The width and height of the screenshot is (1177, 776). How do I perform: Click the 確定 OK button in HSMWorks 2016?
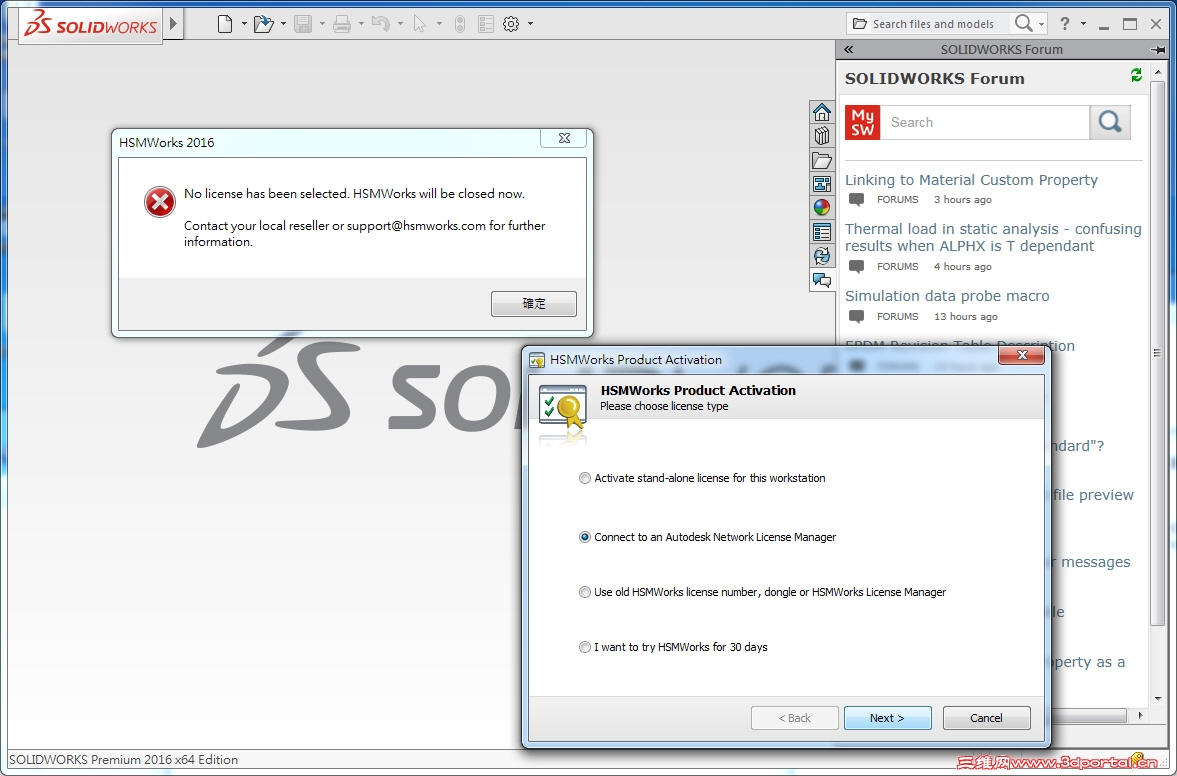534,304
